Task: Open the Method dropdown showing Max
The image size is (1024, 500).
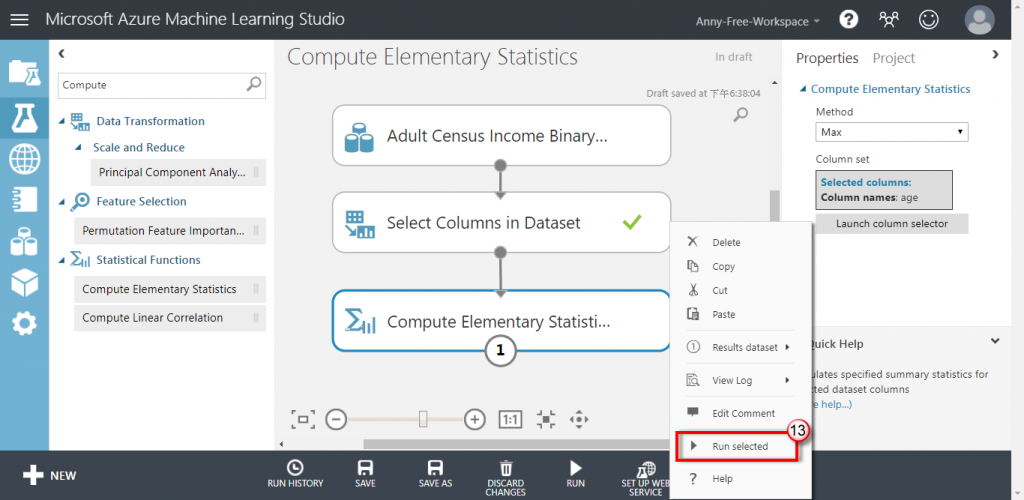Action: tap(892, 132)
